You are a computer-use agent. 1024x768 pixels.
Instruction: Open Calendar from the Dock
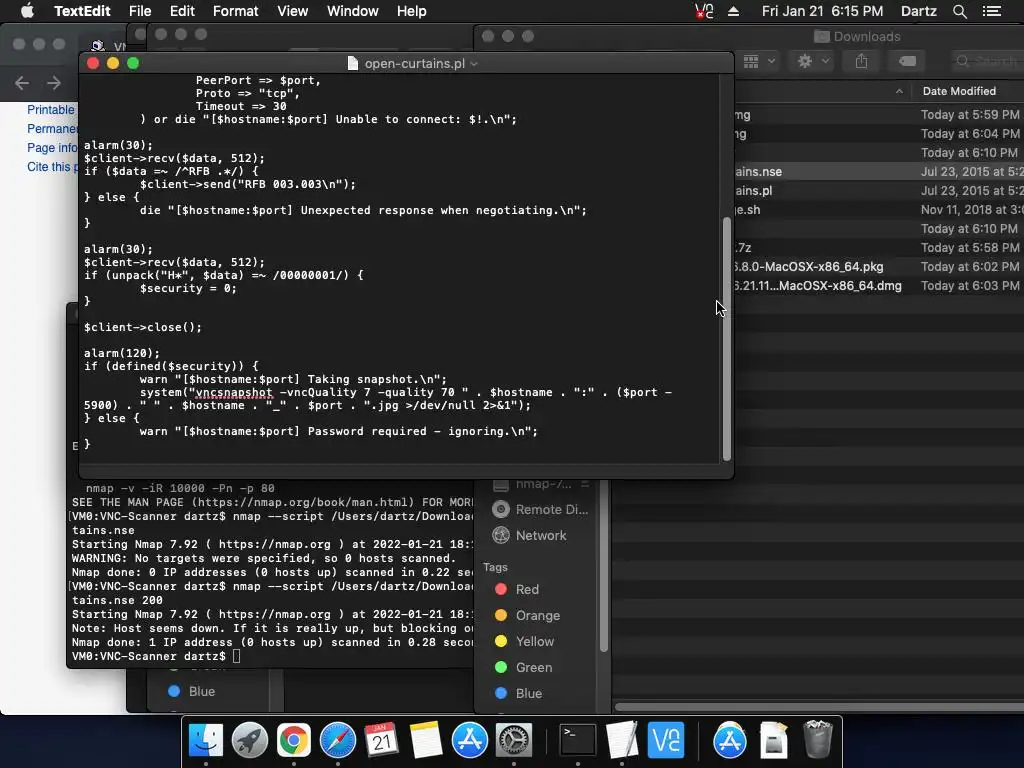point(381,740)
